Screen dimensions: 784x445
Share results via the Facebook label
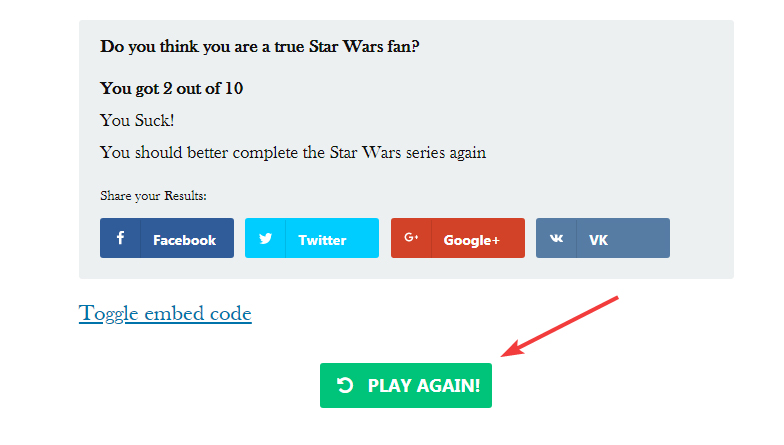pyautogui.click(x=184, y=240)
